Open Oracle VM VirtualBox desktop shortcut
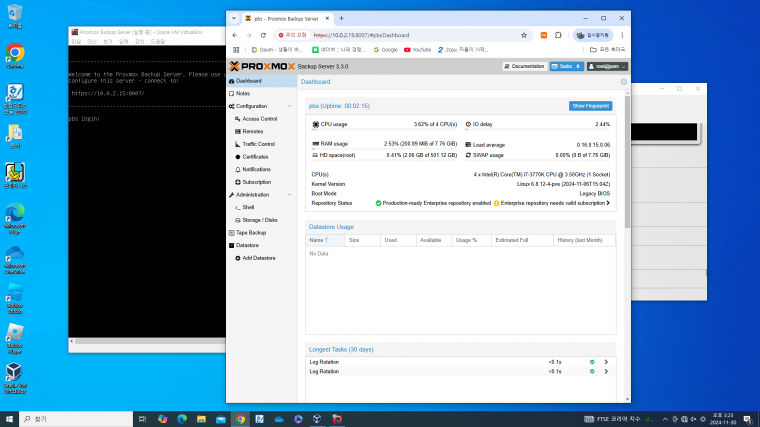760x427 pixels. pyautogui.click(x=15, y=379)
